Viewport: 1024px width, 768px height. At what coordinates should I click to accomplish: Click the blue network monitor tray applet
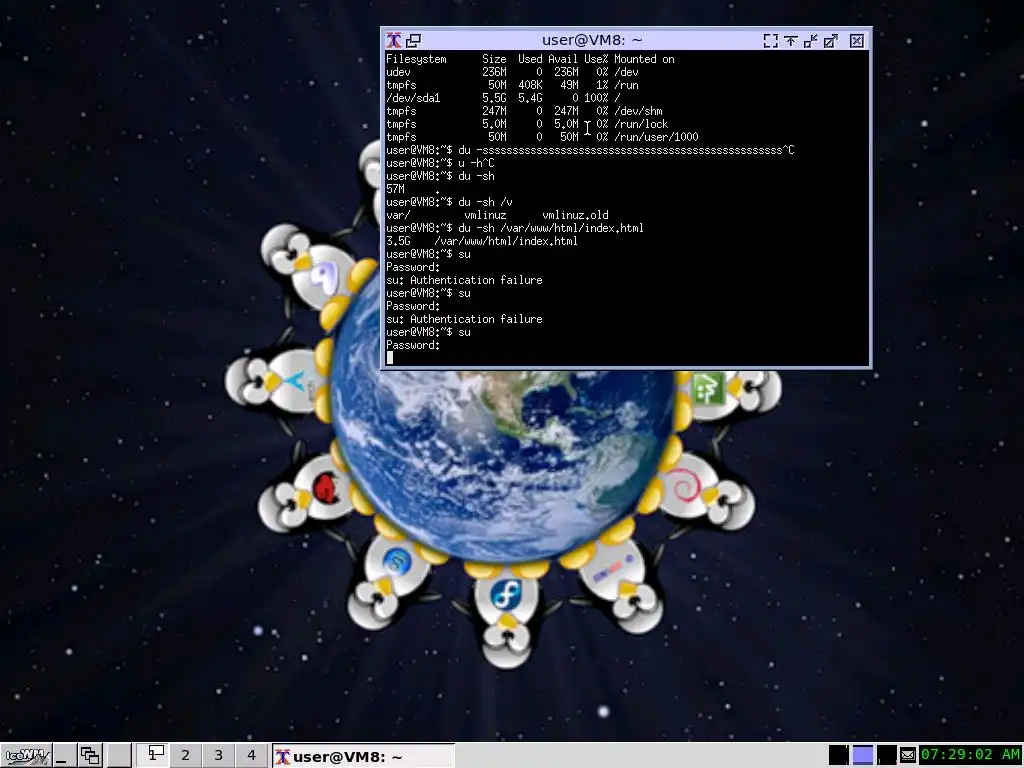click(x=863, y=755)
